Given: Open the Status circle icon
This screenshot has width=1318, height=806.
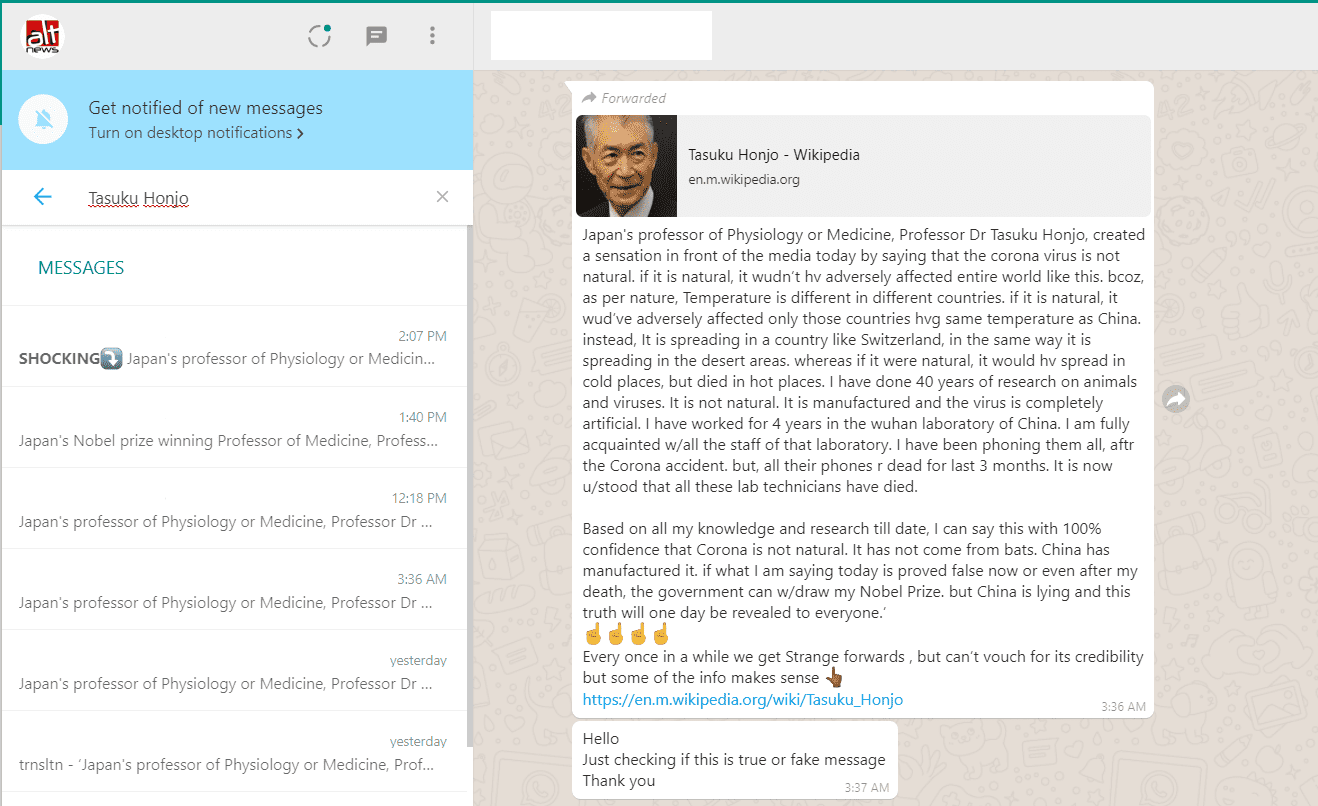Looking at the screenshot, I should click(x=320, y=36).
